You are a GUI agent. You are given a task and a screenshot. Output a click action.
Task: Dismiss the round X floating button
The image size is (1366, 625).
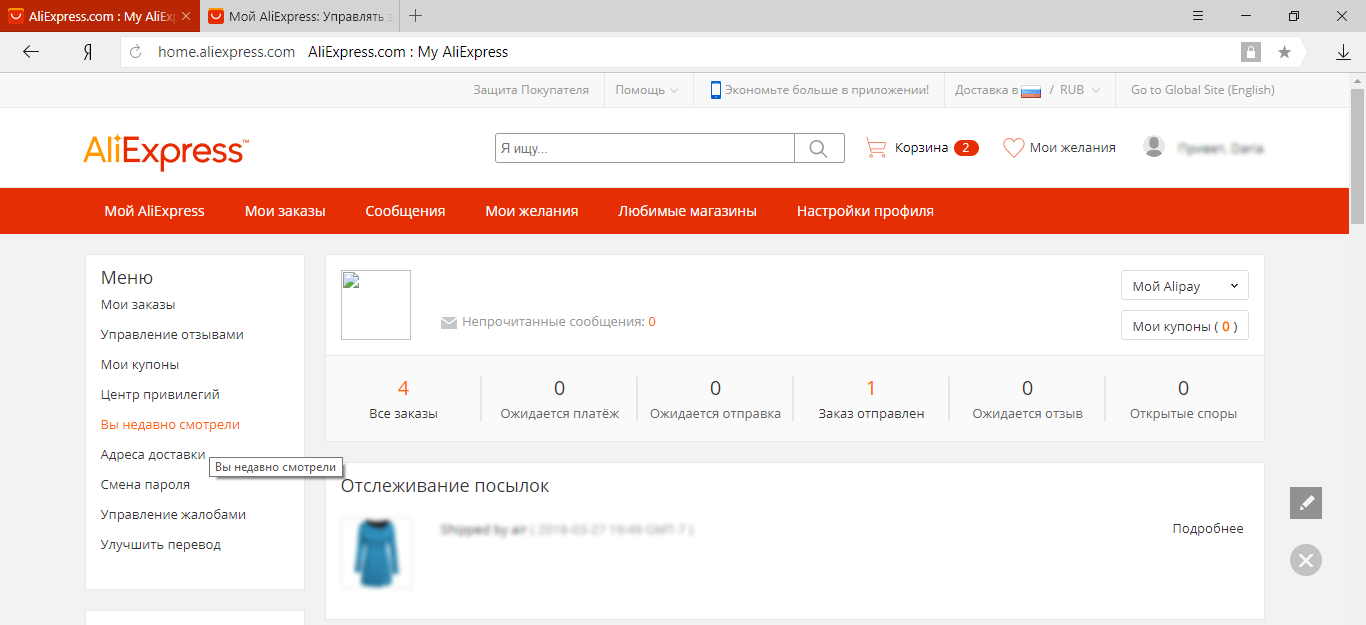[x=1305, y=560]
